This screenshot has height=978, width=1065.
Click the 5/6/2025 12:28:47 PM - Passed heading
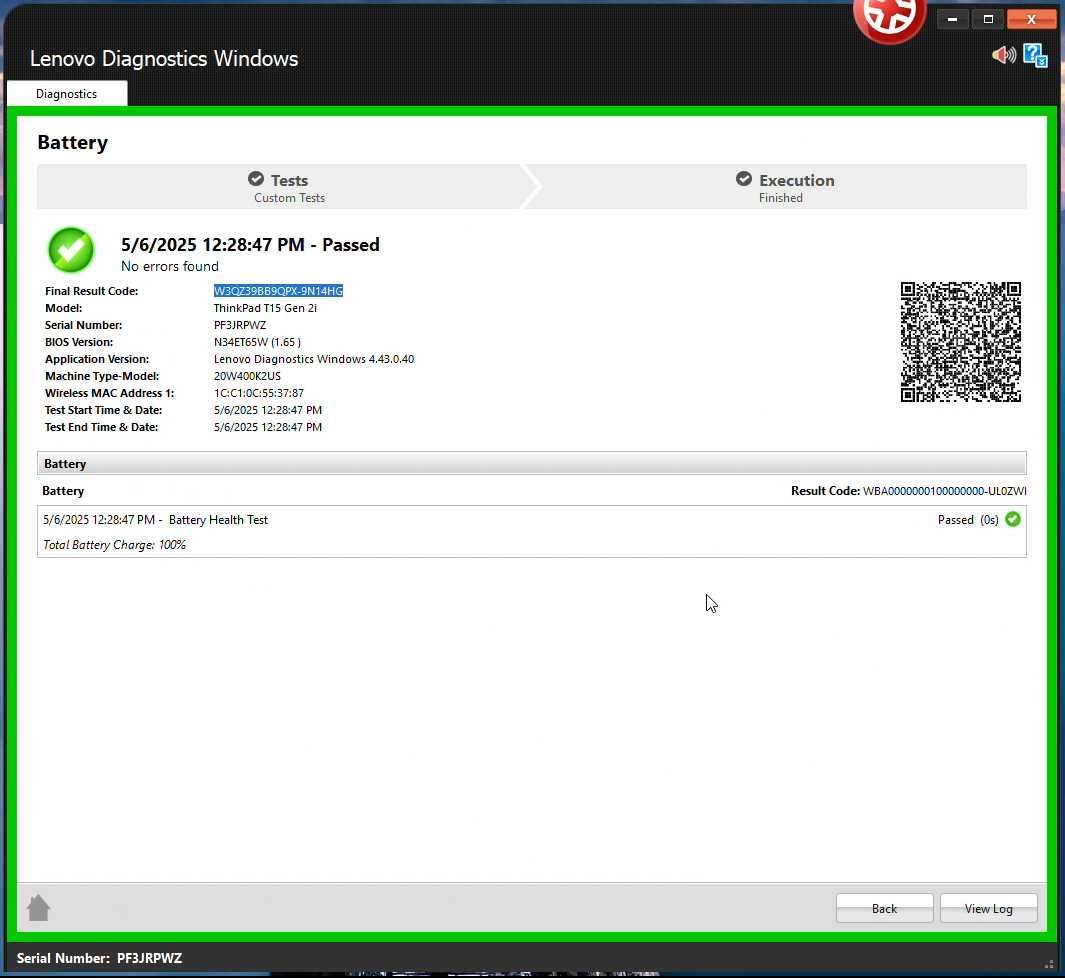pos(250,244)
